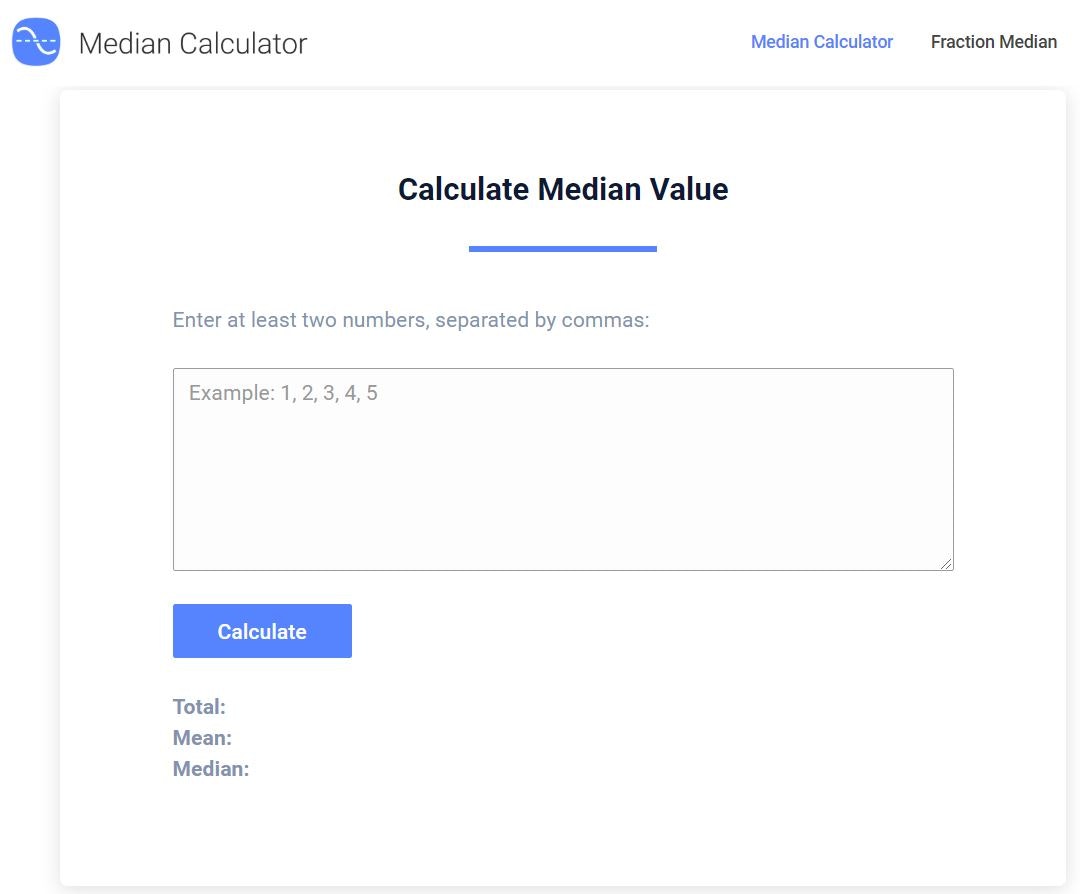Click the blue divider under the heading
This screenshot has width=1080, height=894.
coord(562,246)
